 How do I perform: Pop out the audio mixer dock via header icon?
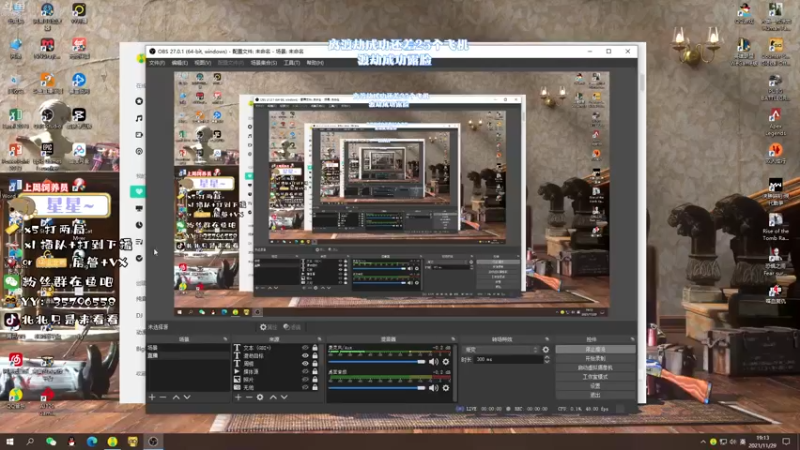(453, 339)
